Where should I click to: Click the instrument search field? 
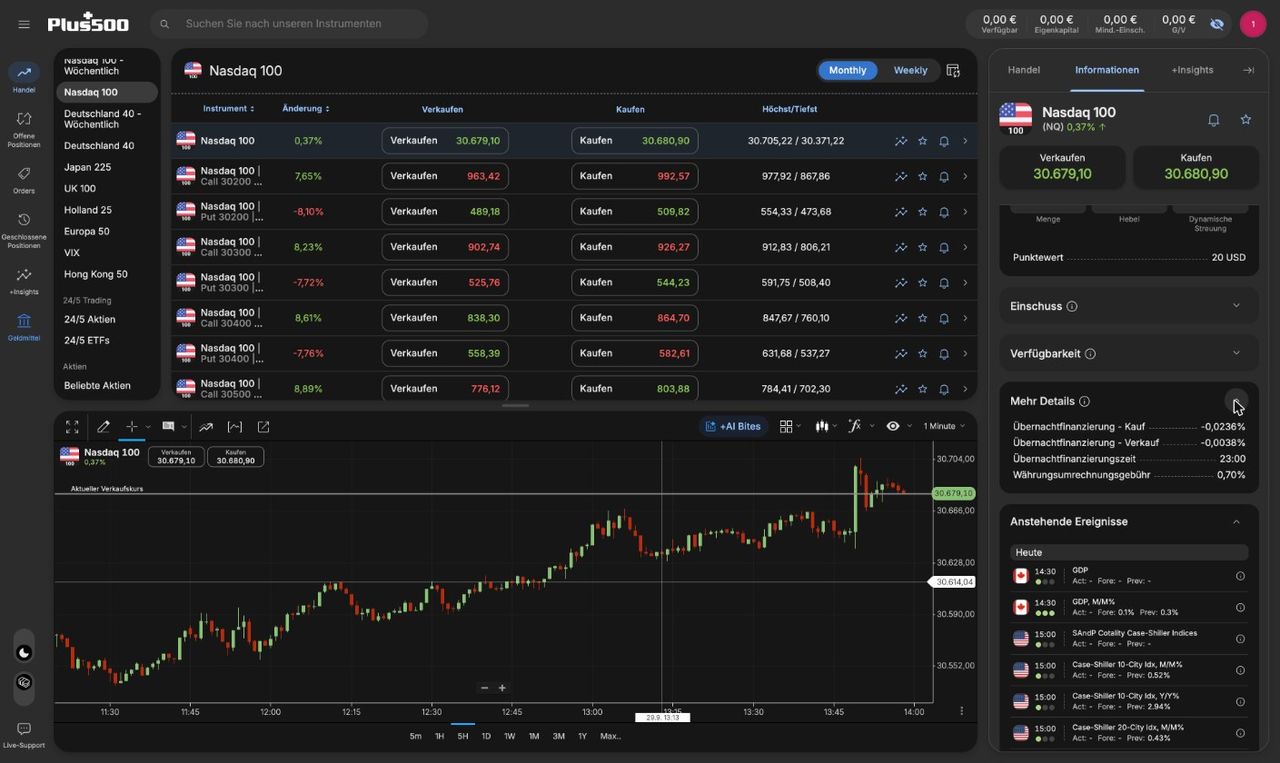(x=290, y=24)
